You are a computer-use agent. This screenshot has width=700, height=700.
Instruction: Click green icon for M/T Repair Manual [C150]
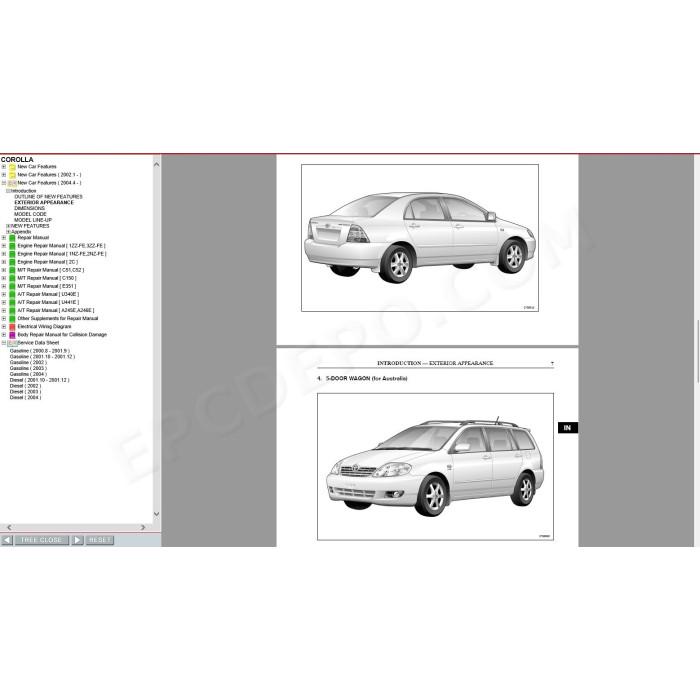[x=12, y=278]
